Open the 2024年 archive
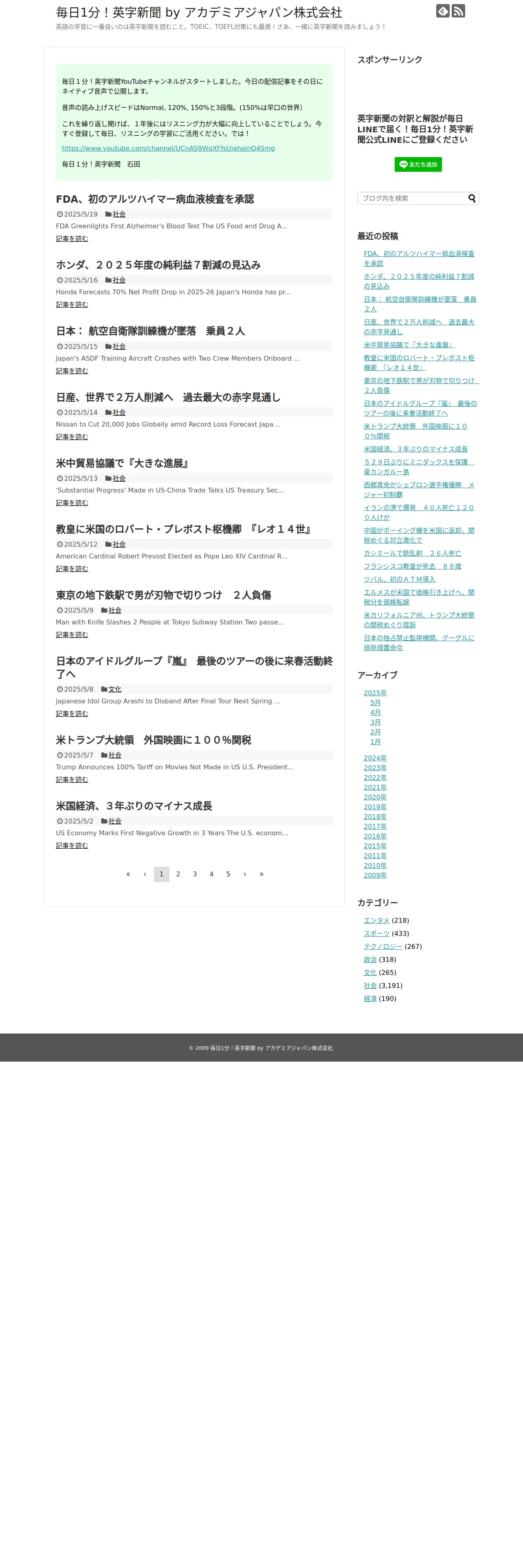 point(375,758)
